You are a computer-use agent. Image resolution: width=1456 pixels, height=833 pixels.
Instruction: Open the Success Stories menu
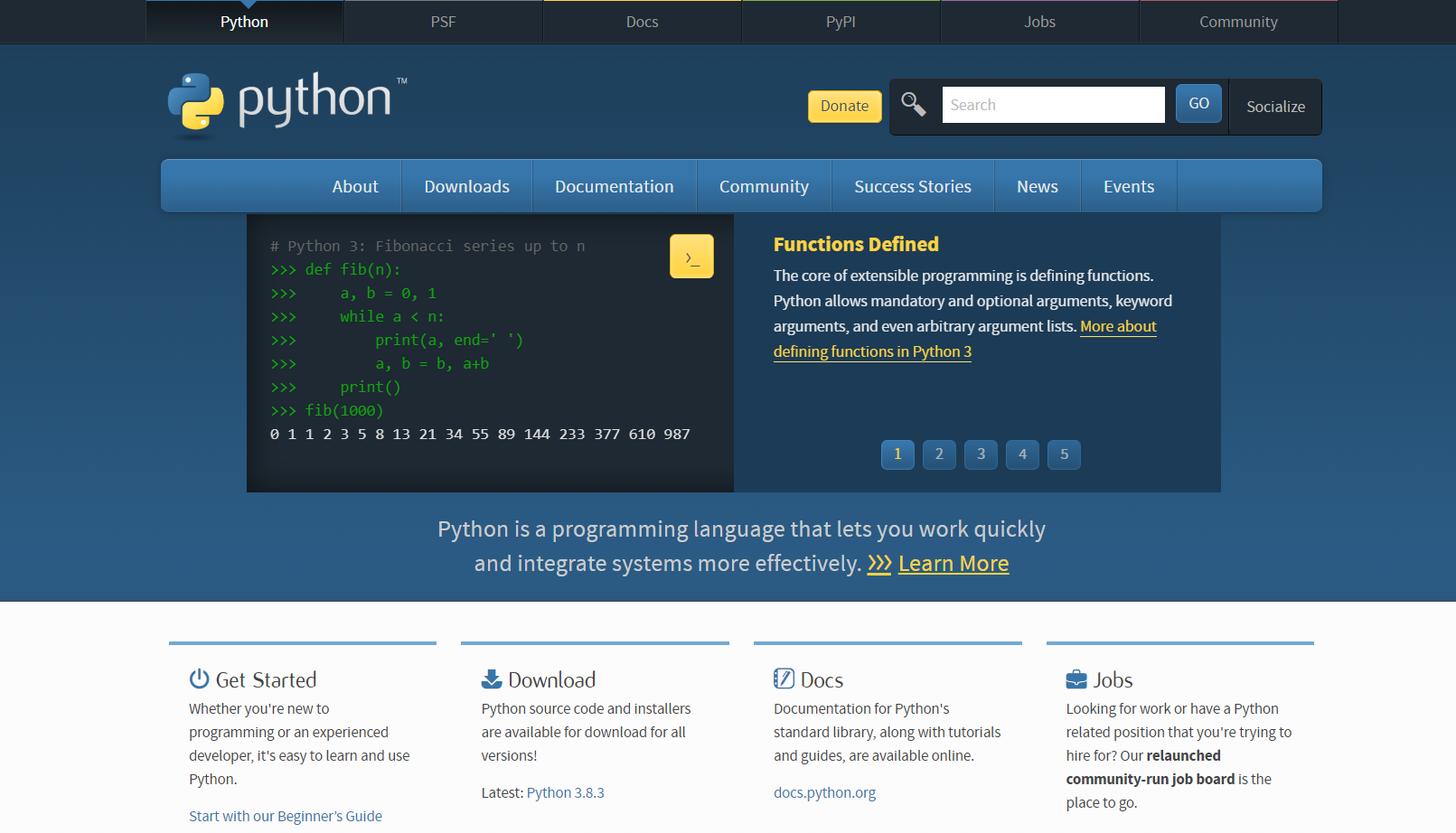(x=913, y=186)
